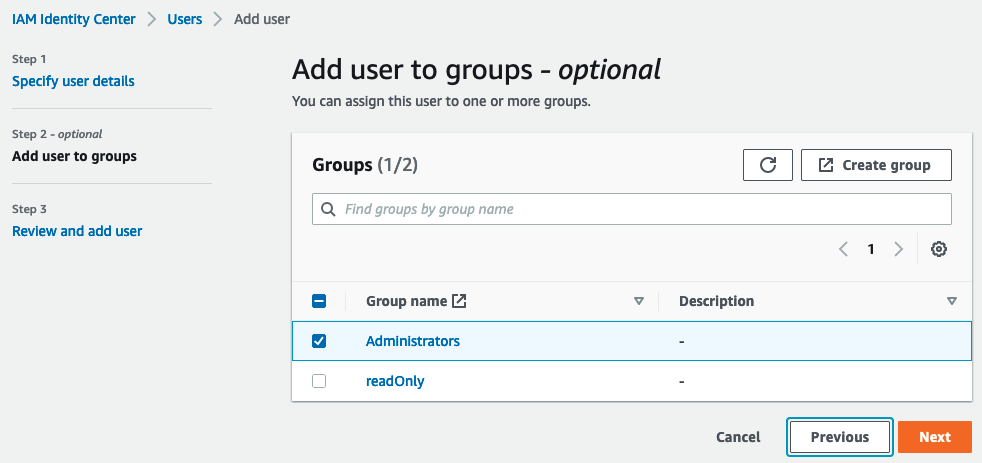Go to Specify user details step
Viewport: 982px width, 463px height.
click(x=73, y=81)
